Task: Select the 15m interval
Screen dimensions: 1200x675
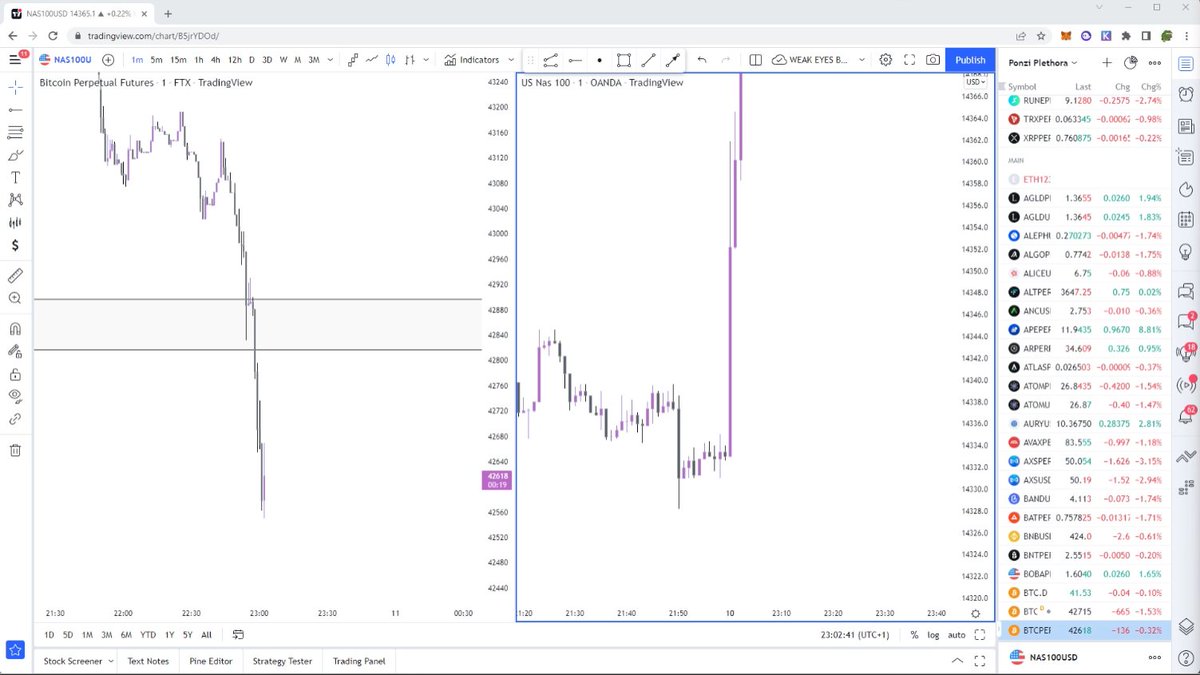Action: click(178, 60)
